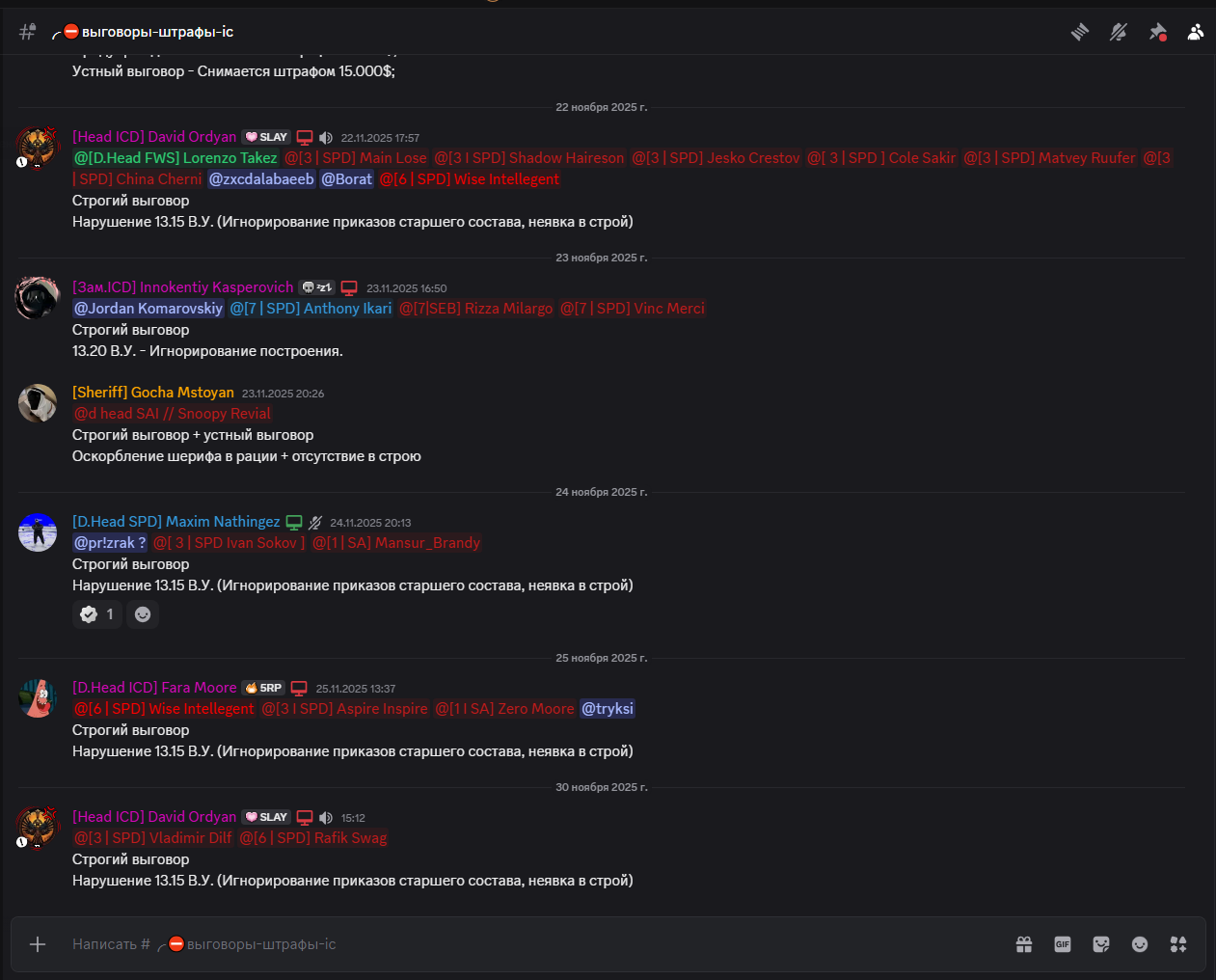
Task: Launch the apps menu via the shapes icon
Action: click(x=1178, y=944)
